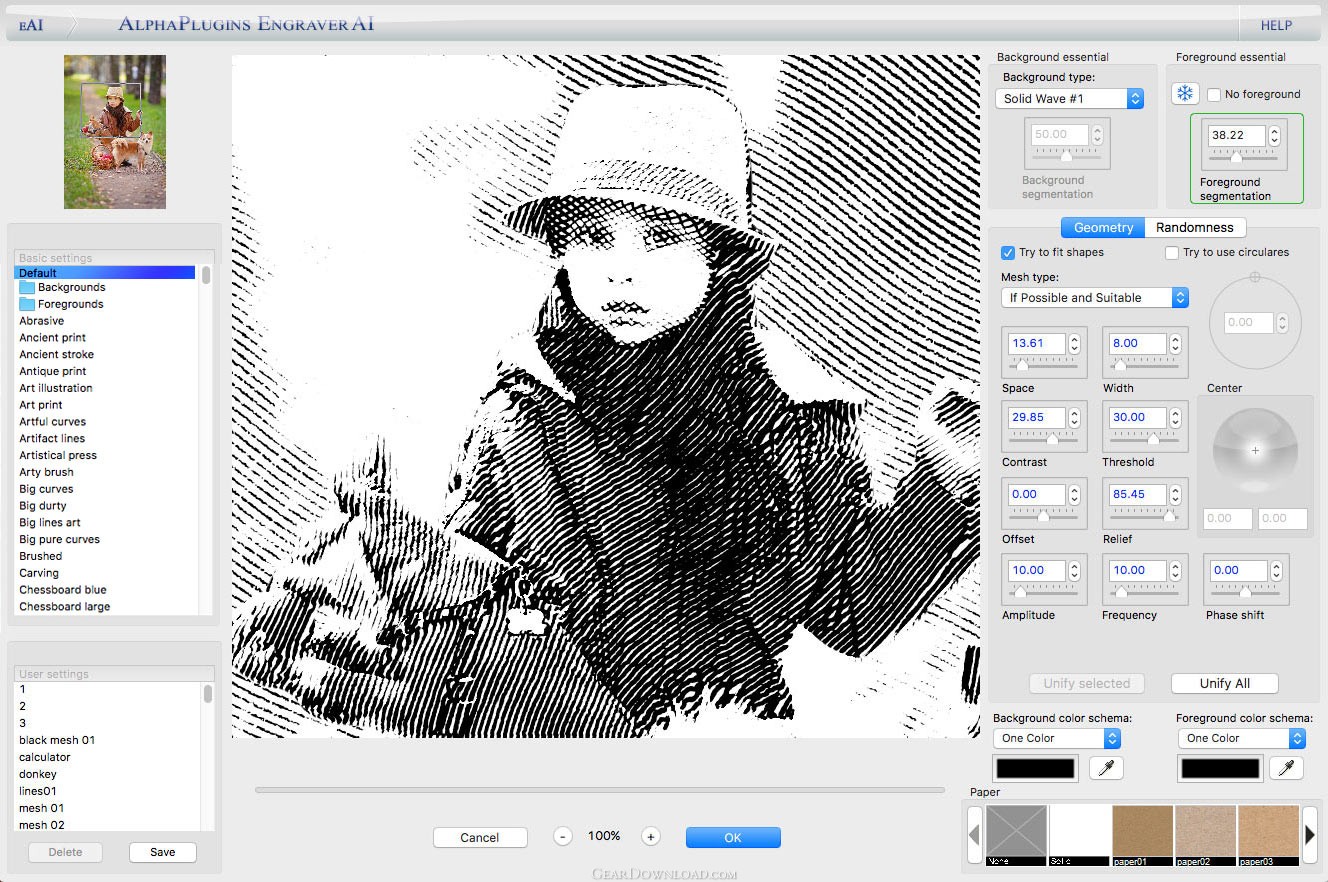
Task: Select the paper01 texture
Action: coord(1142,835)
